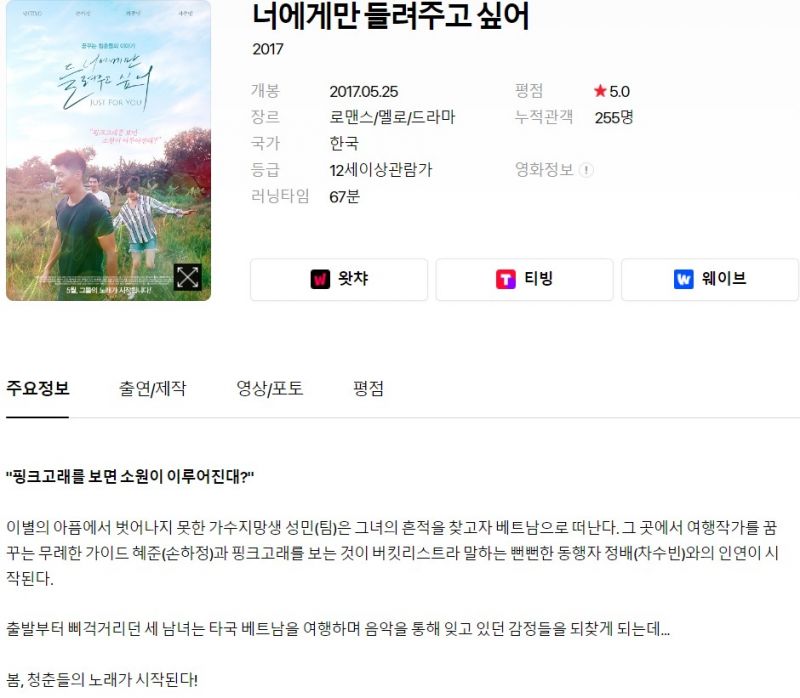Click the movie poster thumbnail
The width and height of the screenshot is (800, 698).
[108, 149]
